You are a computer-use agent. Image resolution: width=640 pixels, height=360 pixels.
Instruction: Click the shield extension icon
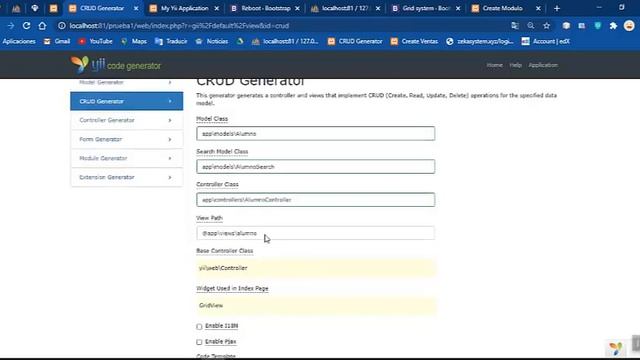pyautogui.click(x=598, y=26)
